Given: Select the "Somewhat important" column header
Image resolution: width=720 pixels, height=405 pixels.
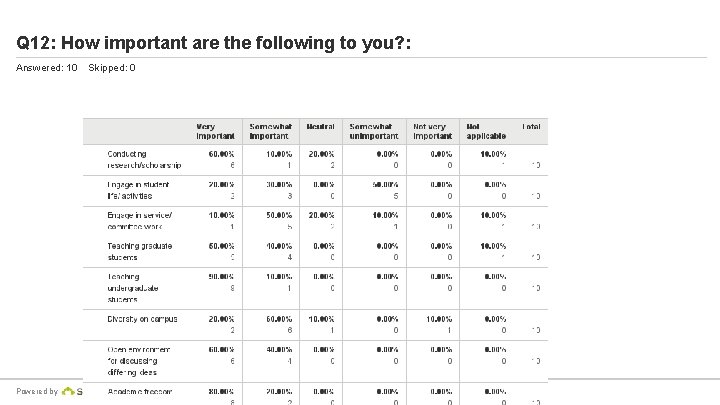Looking at the screenshot, I should 271,131.
